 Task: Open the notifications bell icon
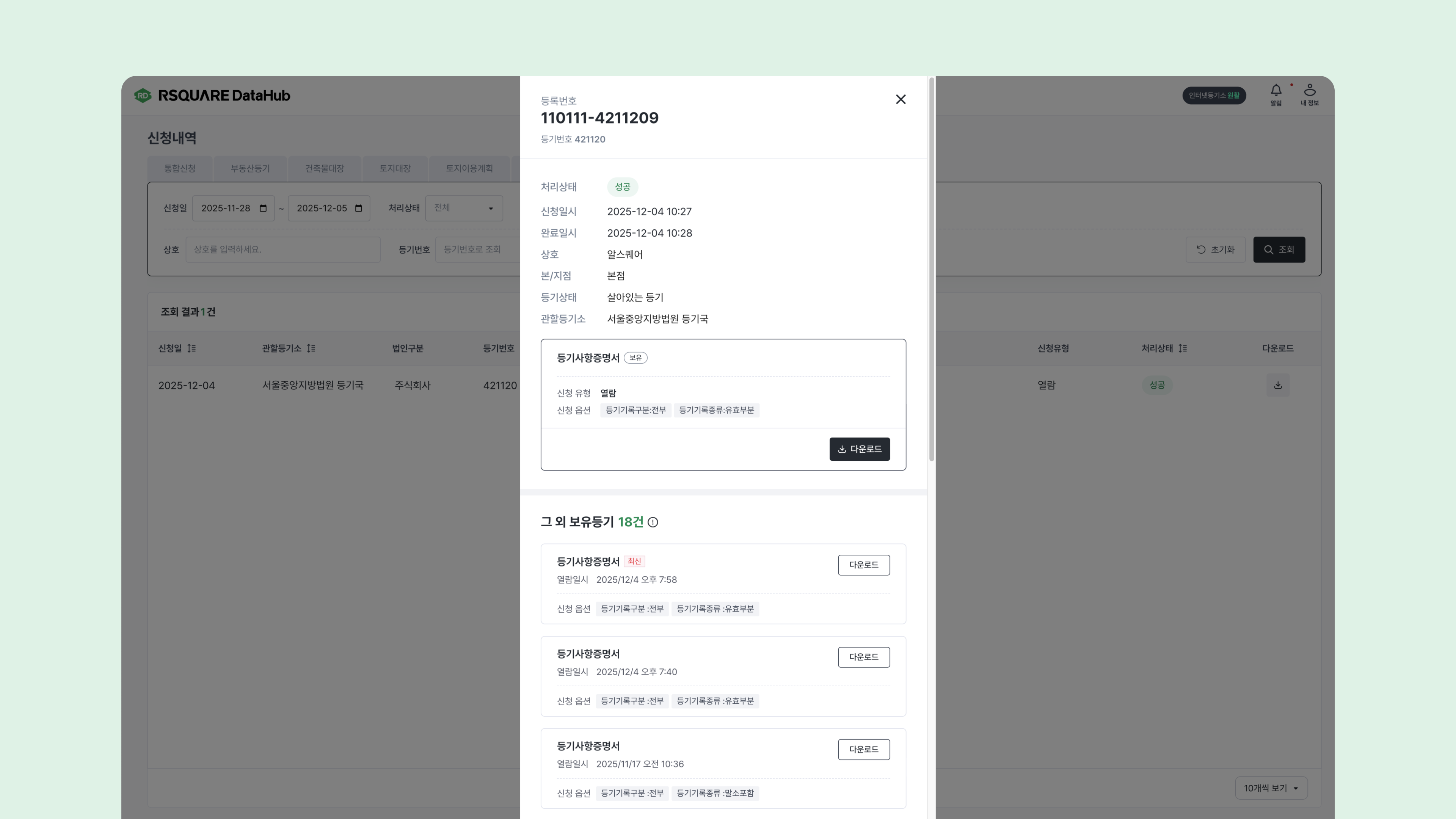[1276, 91]
